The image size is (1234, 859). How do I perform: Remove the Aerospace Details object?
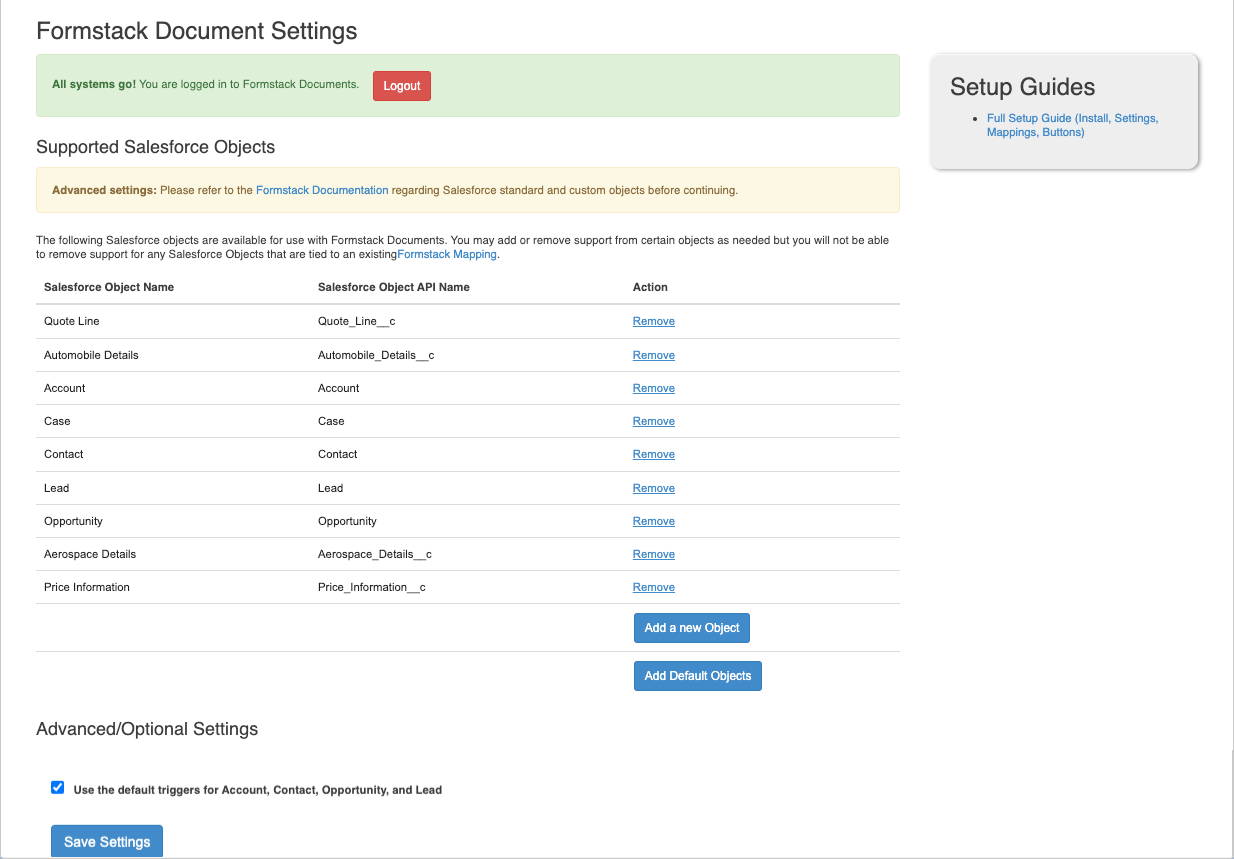[x=653, y=554]
